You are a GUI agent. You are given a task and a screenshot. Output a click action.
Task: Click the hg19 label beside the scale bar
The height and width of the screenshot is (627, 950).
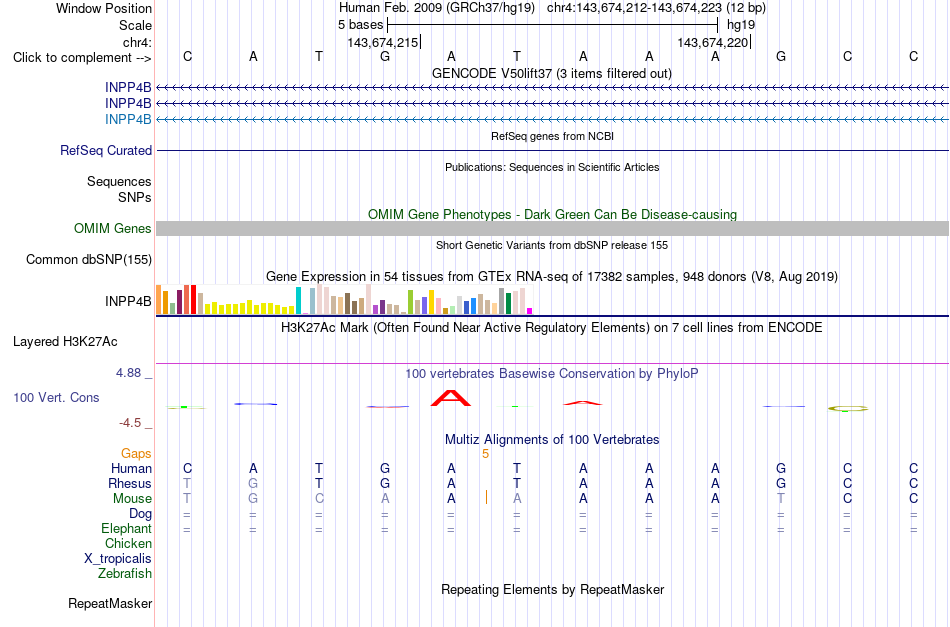click(741, 25)
